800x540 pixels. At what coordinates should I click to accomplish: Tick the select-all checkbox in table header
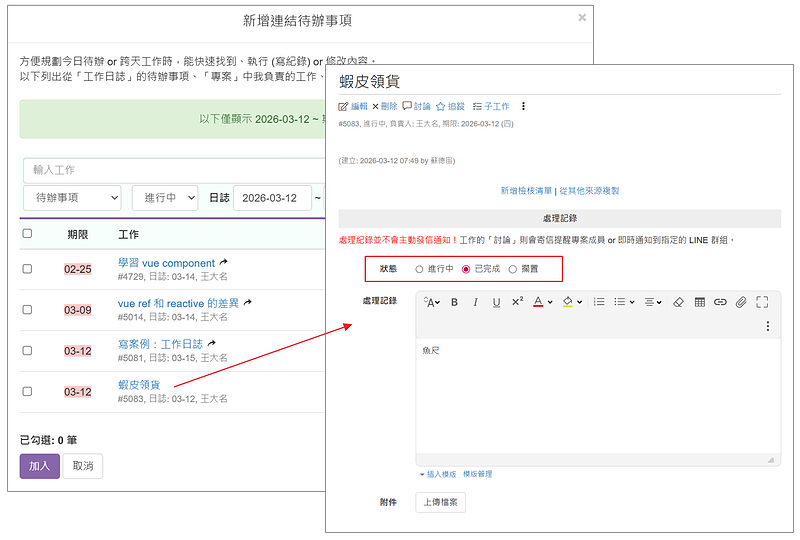click(27, 234)
